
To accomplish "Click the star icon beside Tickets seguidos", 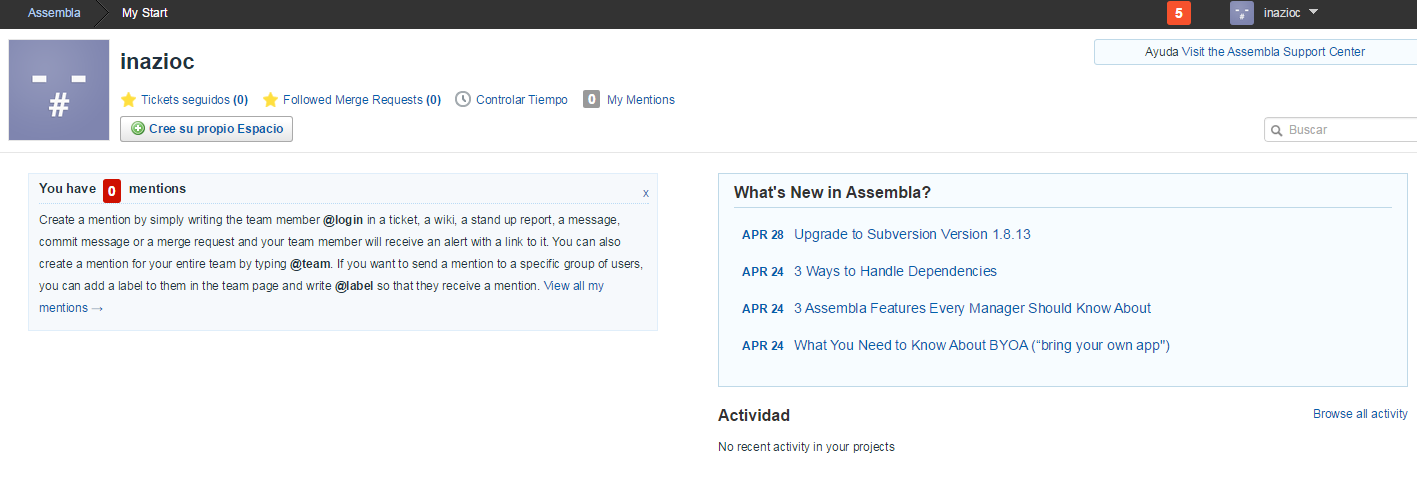I will click(128, 100).
